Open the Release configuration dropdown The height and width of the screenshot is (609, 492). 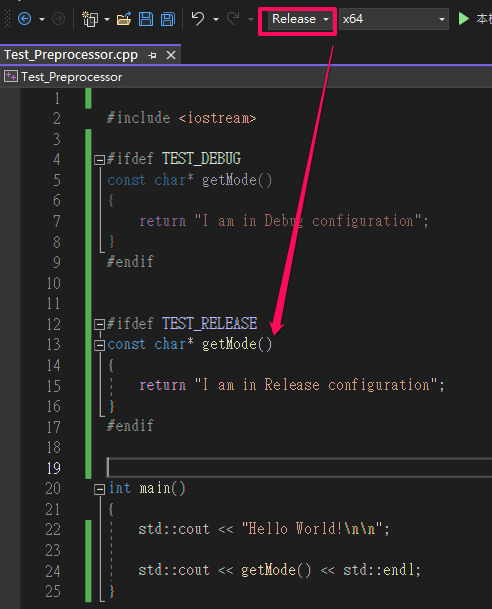click(300, 19)
